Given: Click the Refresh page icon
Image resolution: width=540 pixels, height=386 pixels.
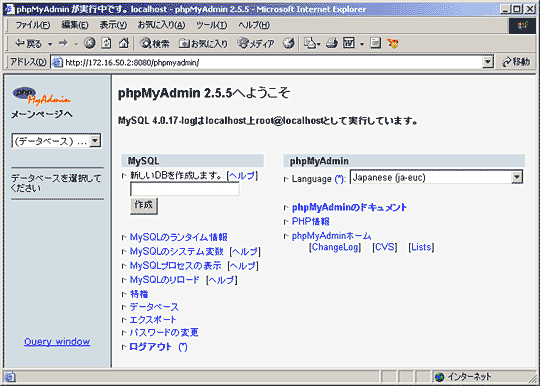Looking at the screenshot, I should [x=106, y=43].
